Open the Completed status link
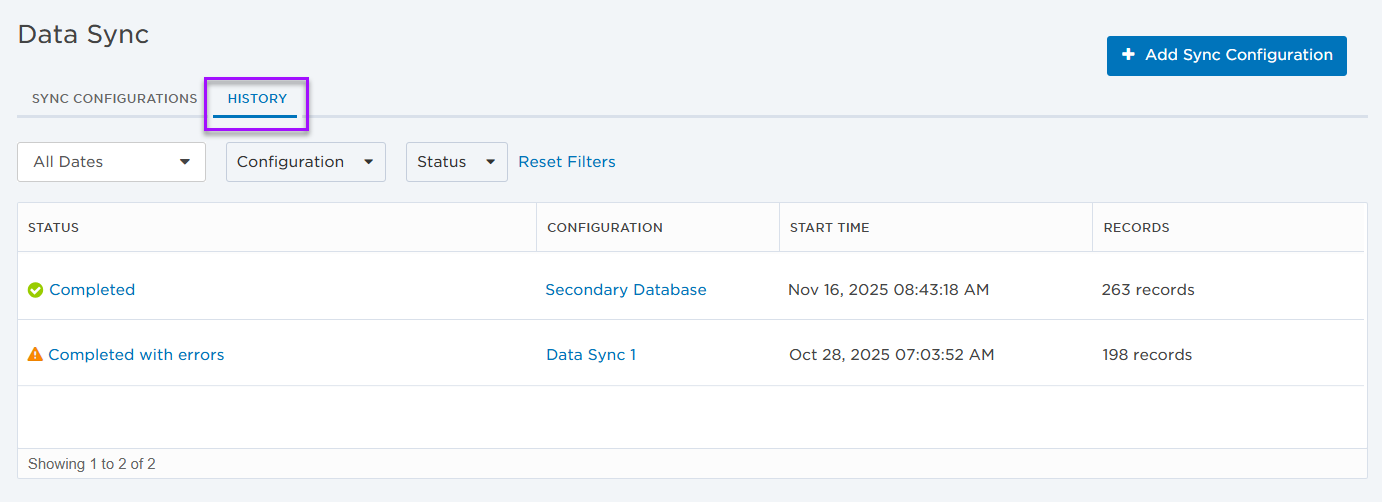Viewport: 1382px width, 502px height. (x=92, y=290)
